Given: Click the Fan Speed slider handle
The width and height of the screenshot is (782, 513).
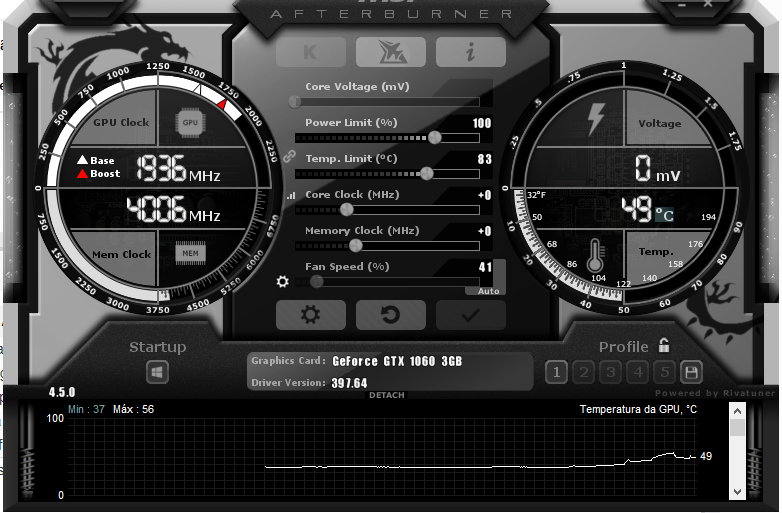Looking at the screenshot, I should (x=316, y=282).
